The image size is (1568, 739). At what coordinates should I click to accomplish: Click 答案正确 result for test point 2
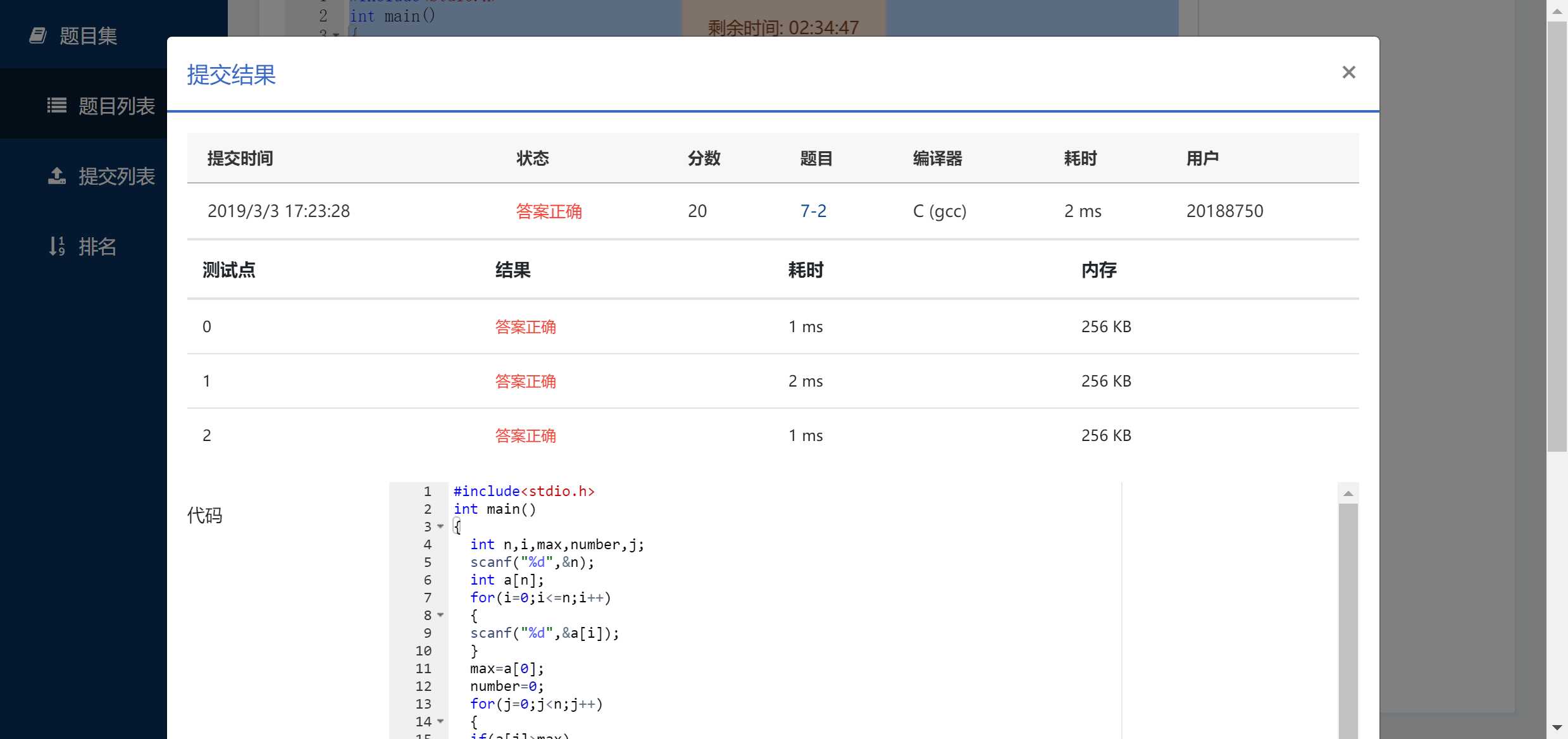pyautogui.click(x=525, y=435)
